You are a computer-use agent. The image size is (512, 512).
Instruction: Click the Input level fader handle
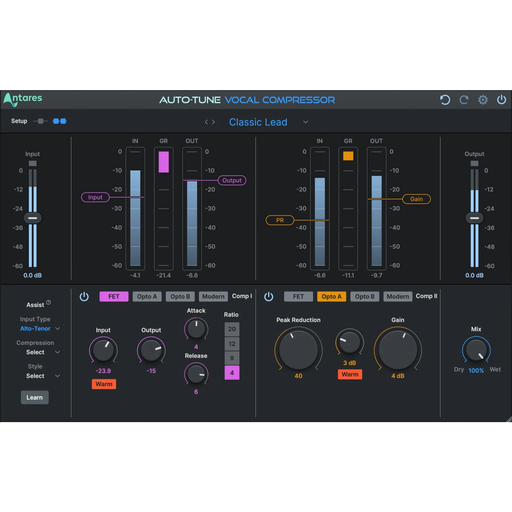click(x=33, y=218)
